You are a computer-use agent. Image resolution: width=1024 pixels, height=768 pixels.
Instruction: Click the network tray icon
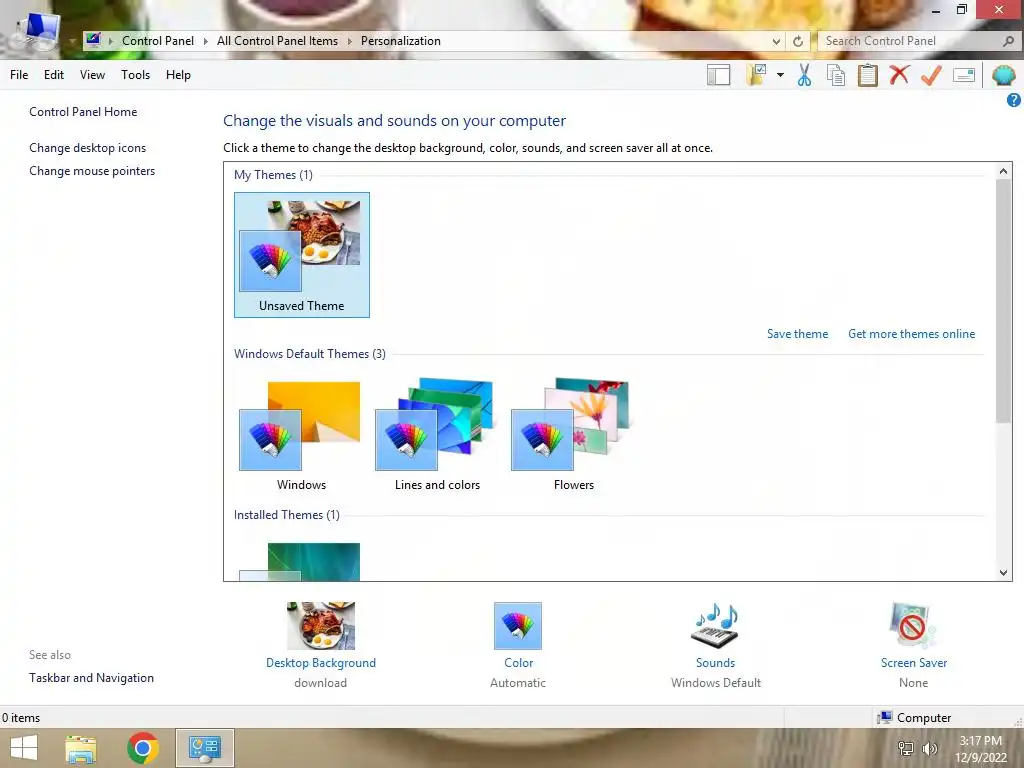(x=906, y=748)
